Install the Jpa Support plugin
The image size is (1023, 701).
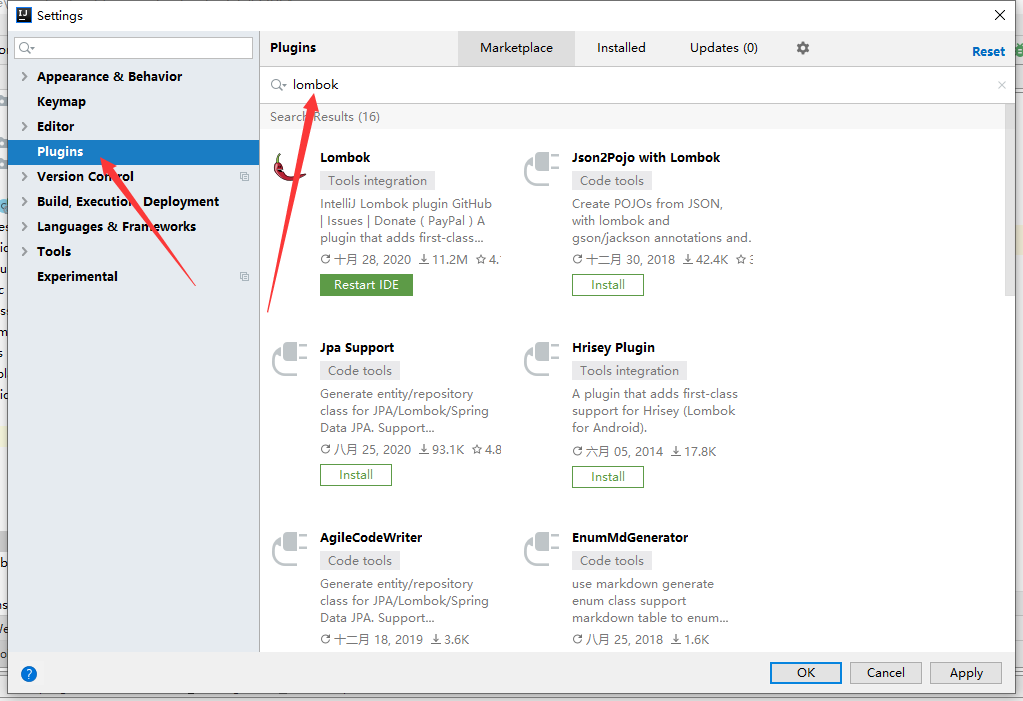click(356, 475)
